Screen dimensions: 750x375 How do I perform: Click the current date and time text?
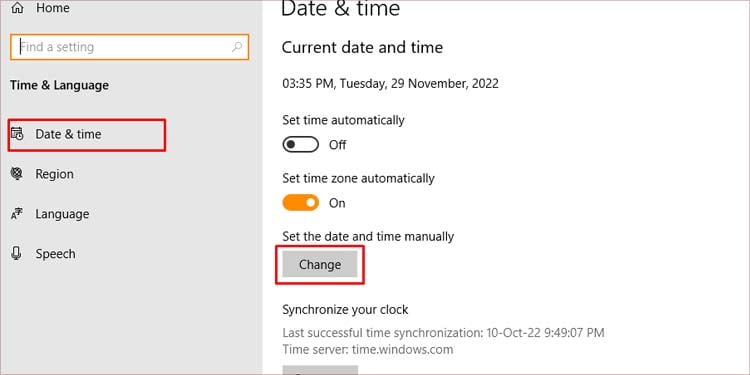click(x=390, y=84)
